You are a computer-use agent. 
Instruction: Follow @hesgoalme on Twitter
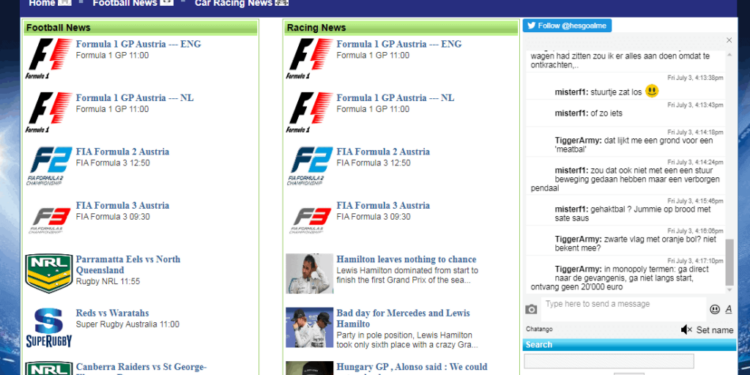point(567,26)
